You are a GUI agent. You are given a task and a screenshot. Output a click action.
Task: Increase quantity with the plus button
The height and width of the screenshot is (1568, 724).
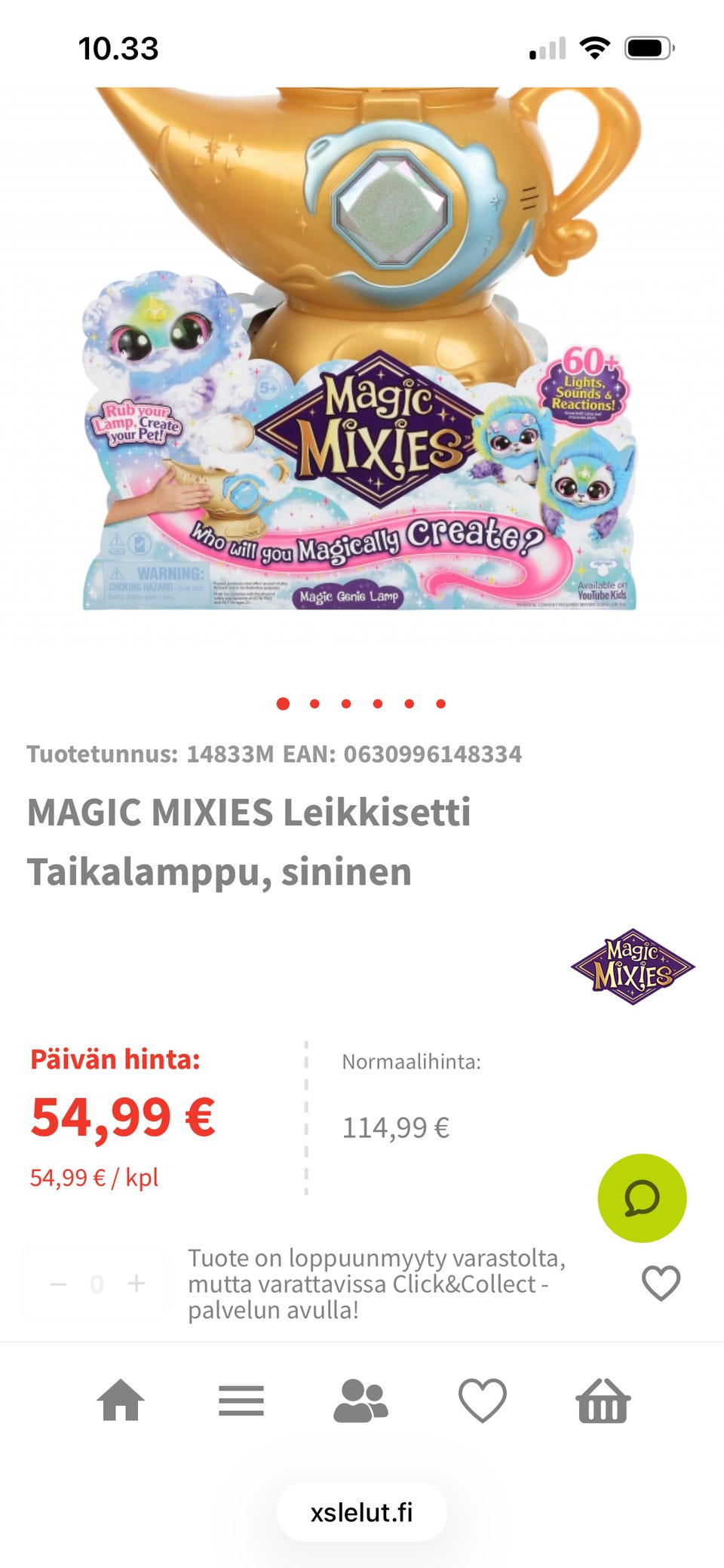(137, 1284)
